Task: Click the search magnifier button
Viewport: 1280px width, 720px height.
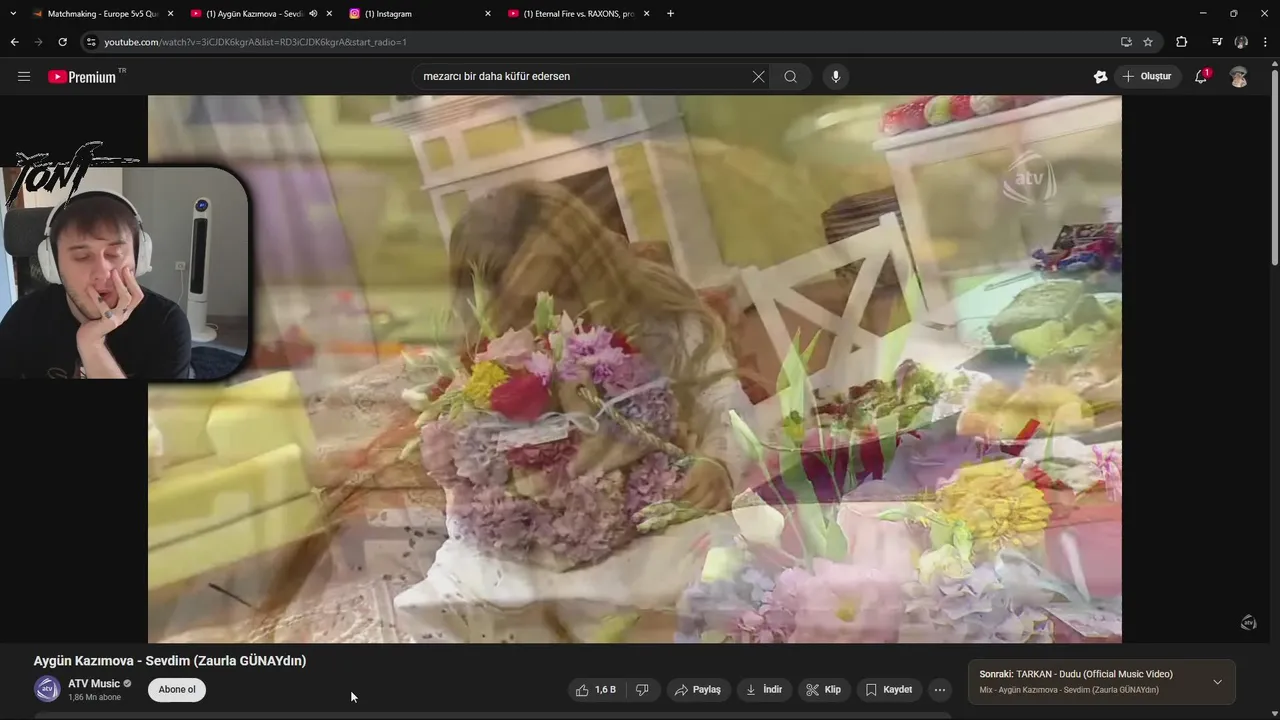Action: pyautogui.click(x=790, y=77)
